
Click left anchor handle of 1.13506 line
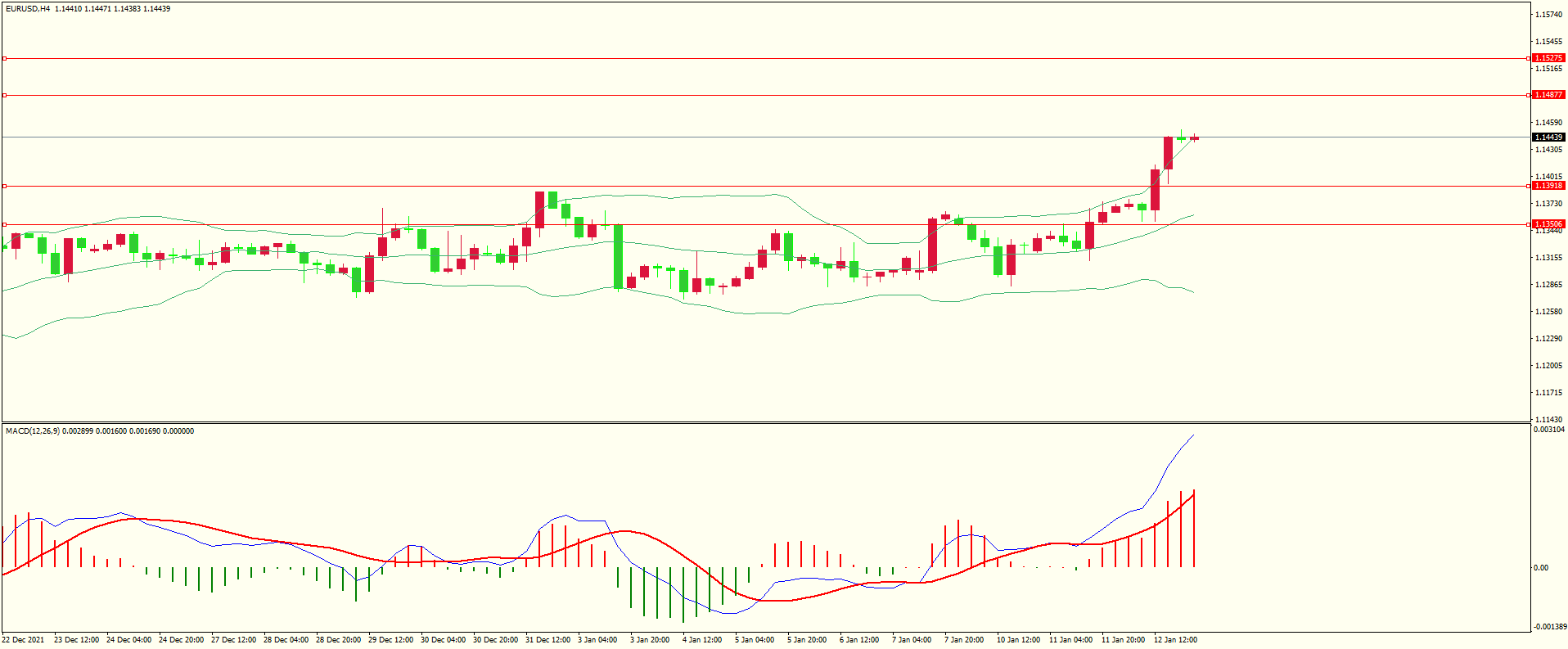pos(4,224)
